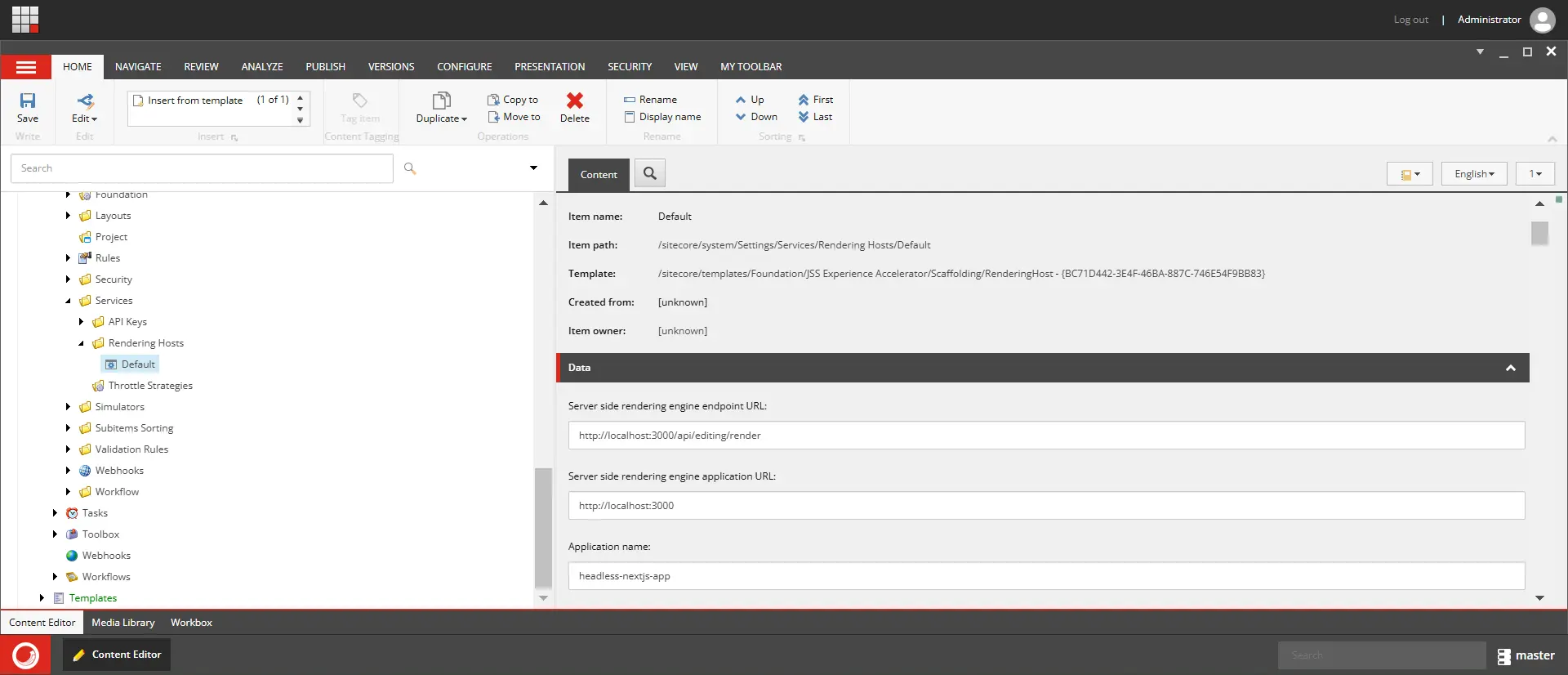Image resolution: width=1568 pixels, height=675 pixels.
Task: Switch to the REVIEW ribbon tab
Action: (201, 67)
